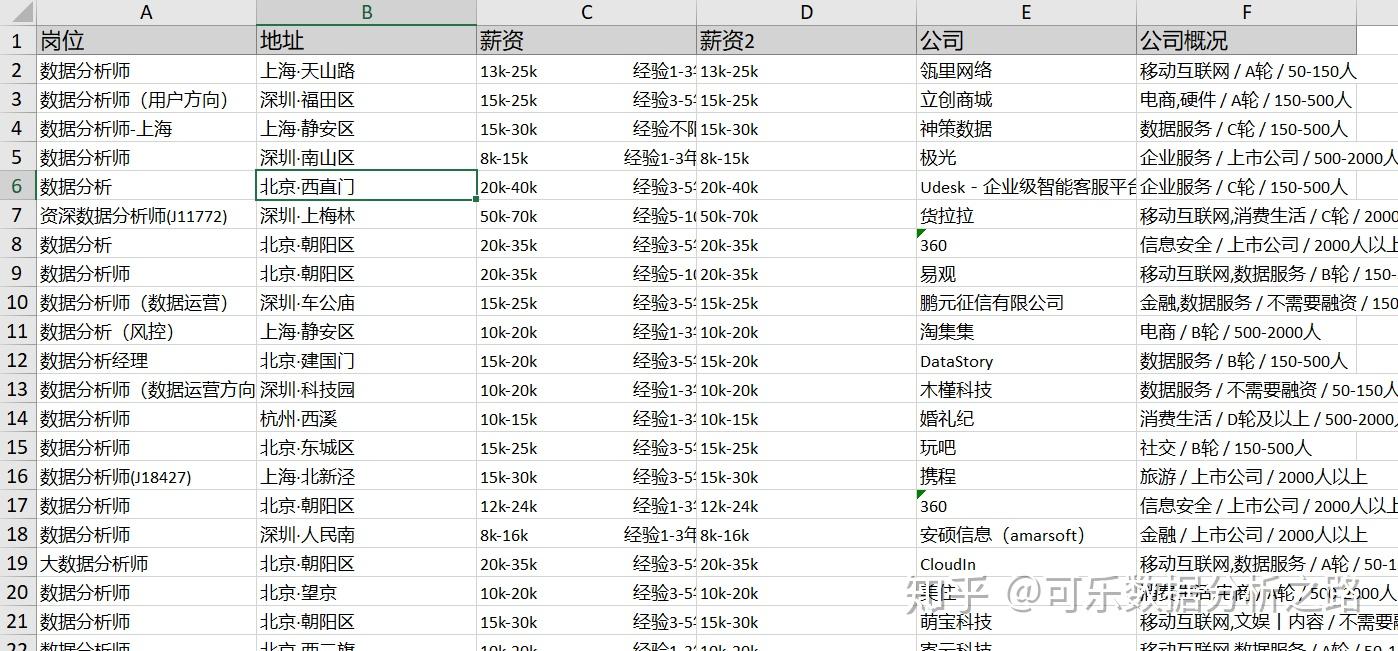Select company cell 易观
1398x651 pixels.
pyautogui.click(x=1026, y=273)
